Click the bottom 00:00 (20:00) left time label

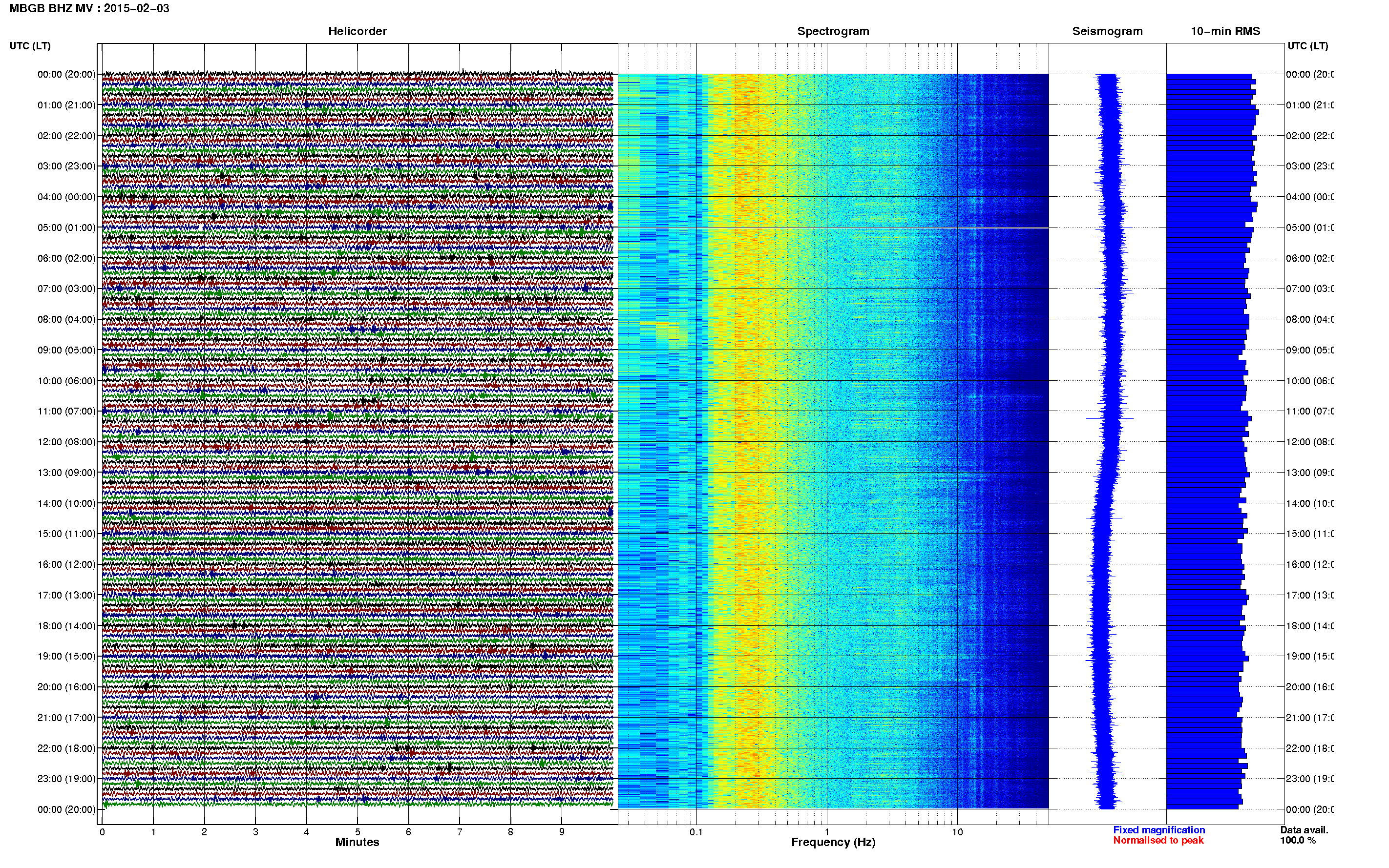pyautogui.click(x=66, y=809)
